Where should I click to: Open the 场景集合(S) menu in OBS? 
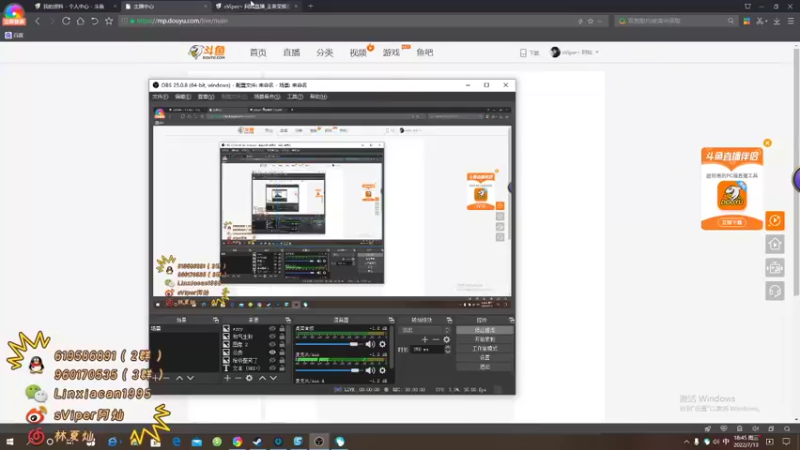click(x=267, y=96)
